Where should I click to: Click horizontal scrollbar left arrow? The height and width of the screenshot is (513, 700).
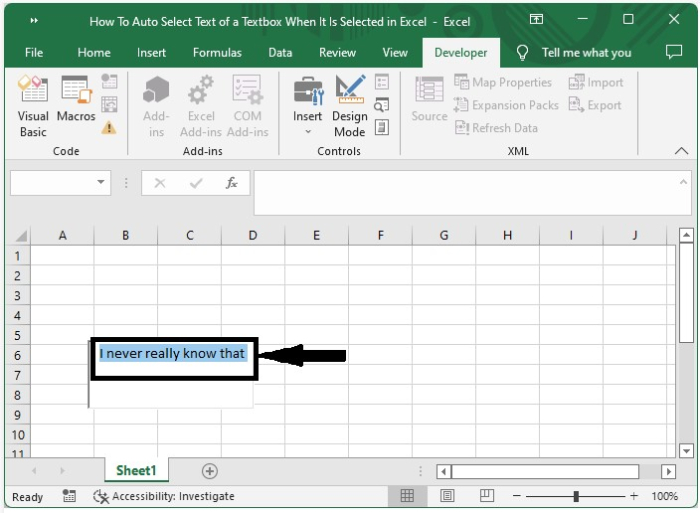[x=443, y=471]
